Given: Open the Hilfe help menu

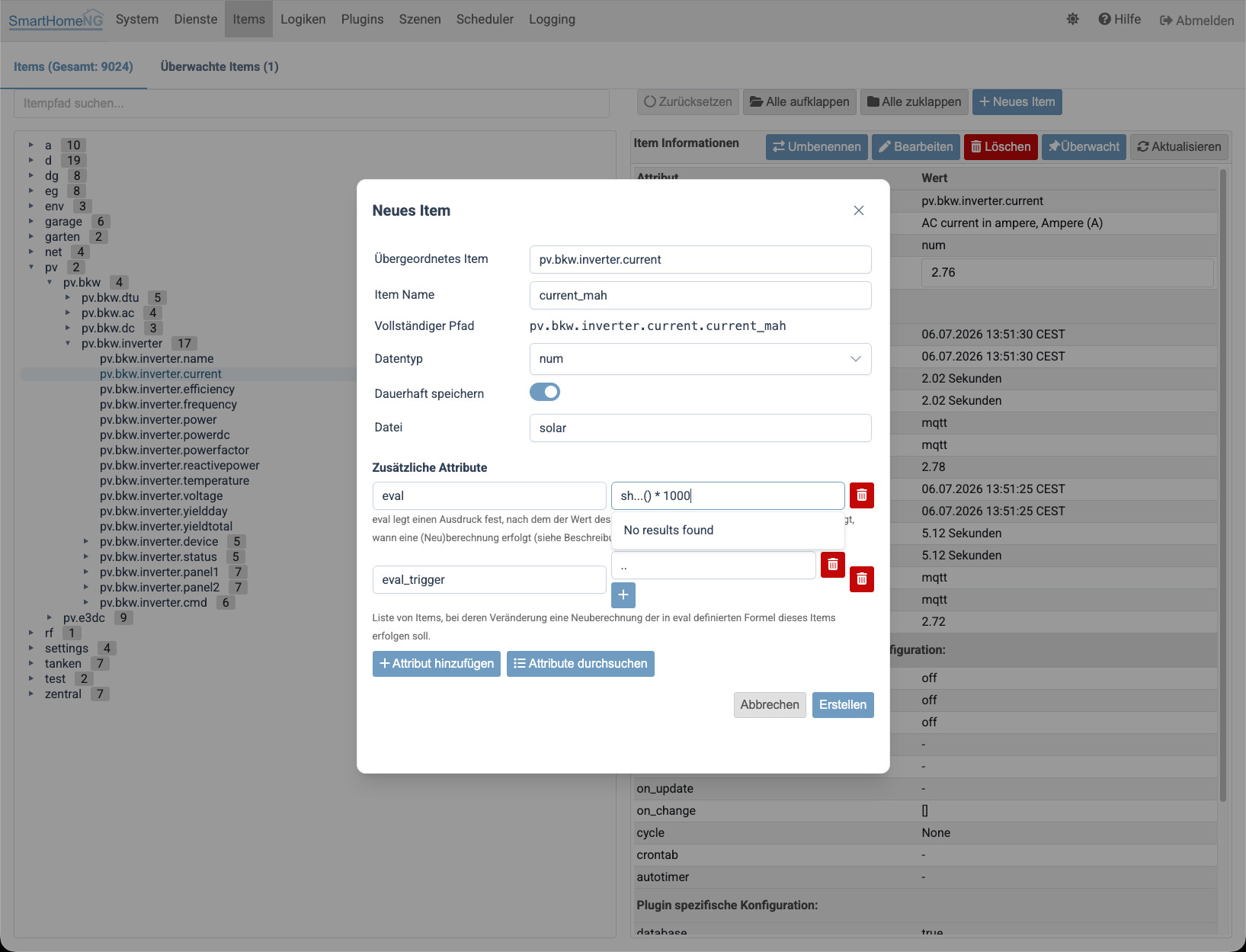Looking at the screenshot, I should click(x=1119, y=20).
